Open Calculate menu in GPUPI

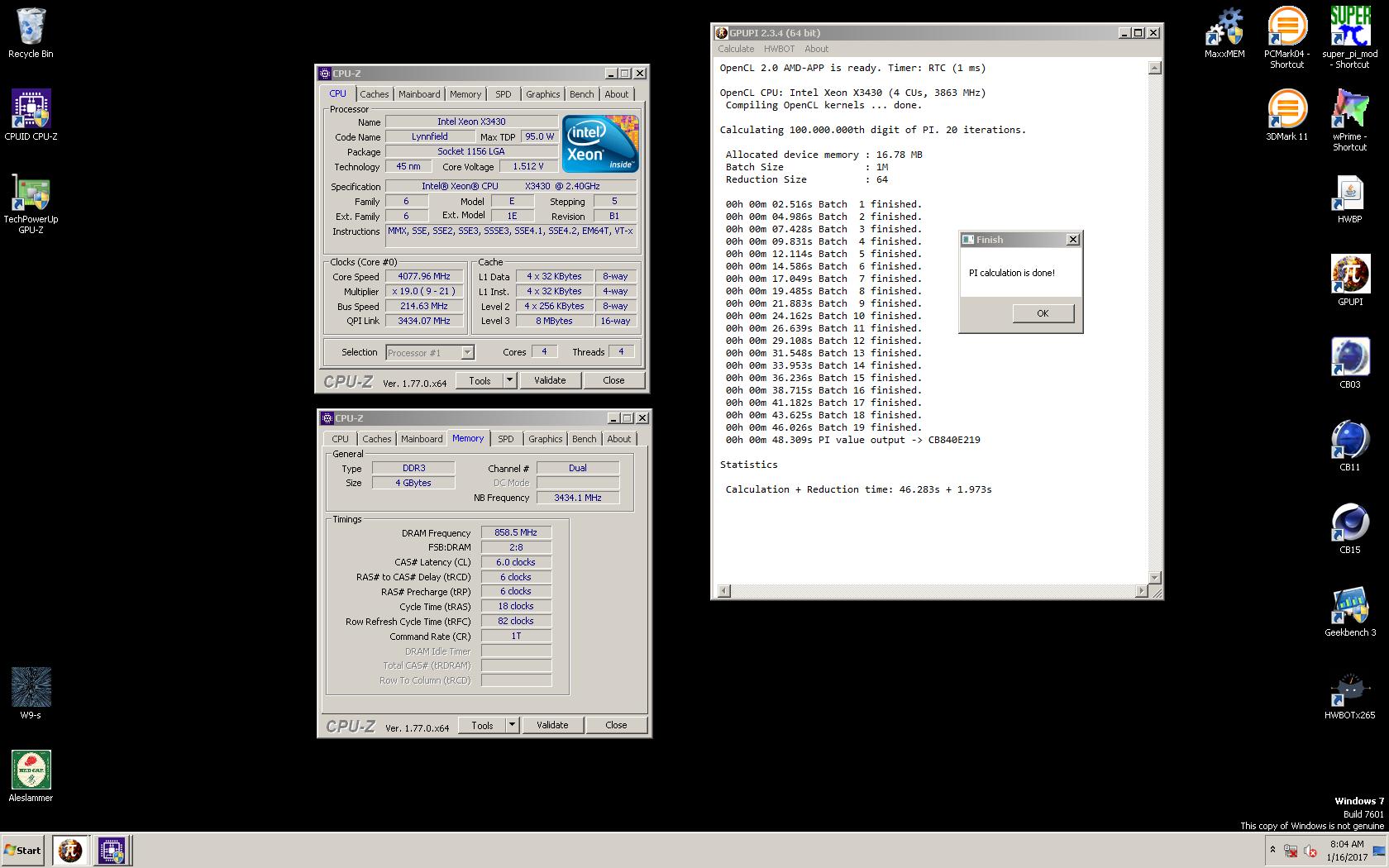(x=736, y=49)
